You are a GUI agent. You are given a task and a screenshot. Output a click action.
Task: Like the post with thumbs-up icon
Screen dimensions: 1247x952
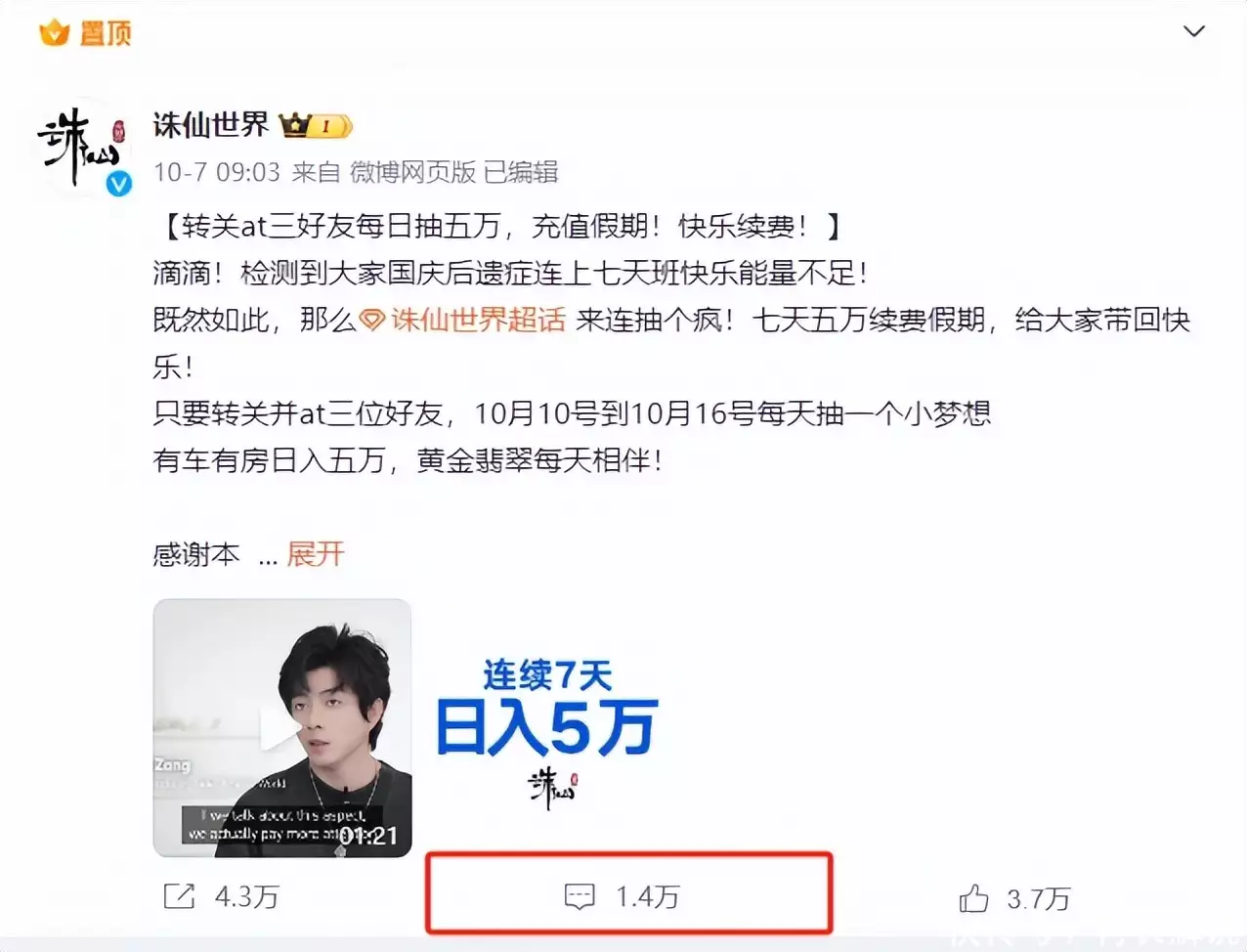973,897
